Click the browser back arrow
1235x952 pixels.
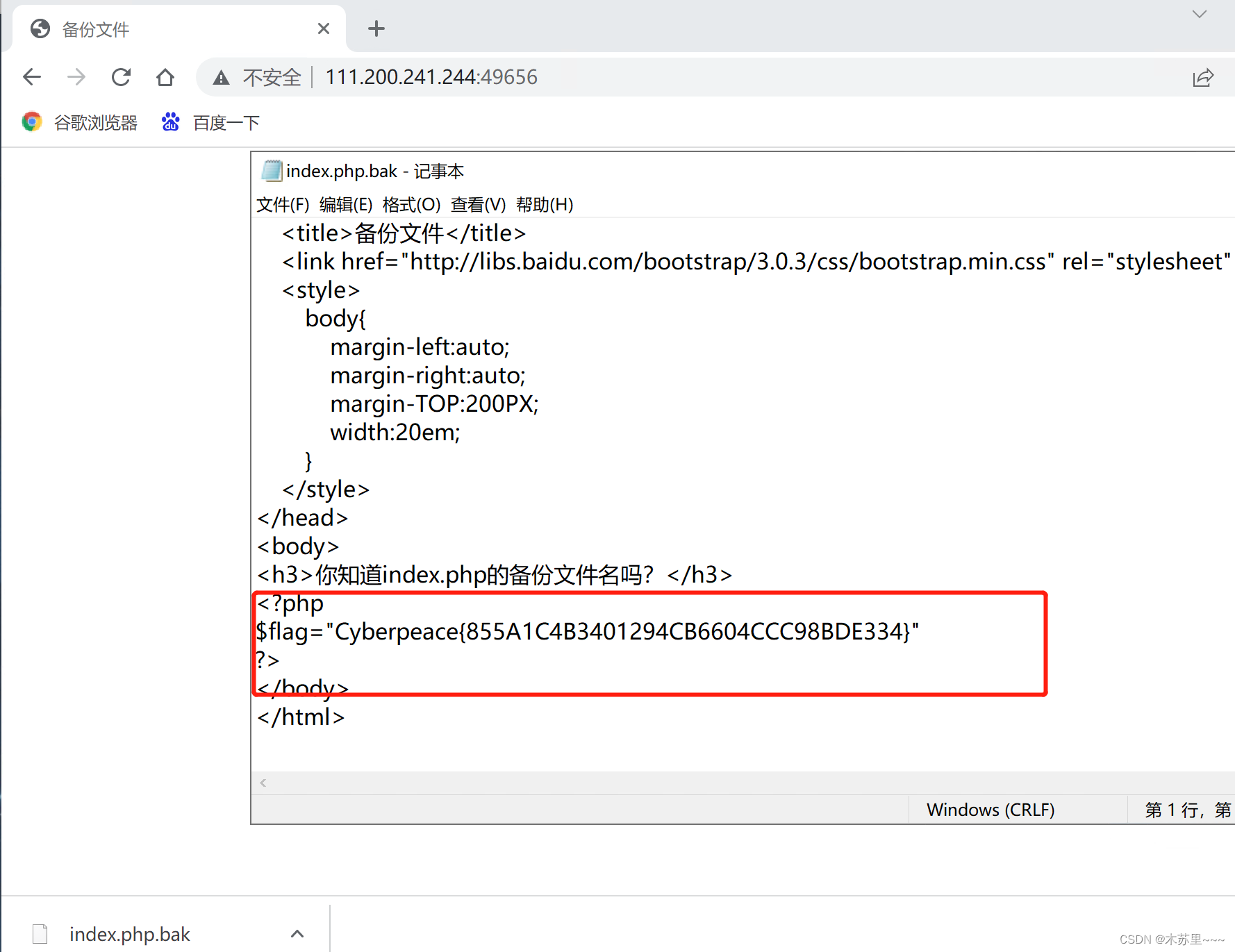point(32,77)
